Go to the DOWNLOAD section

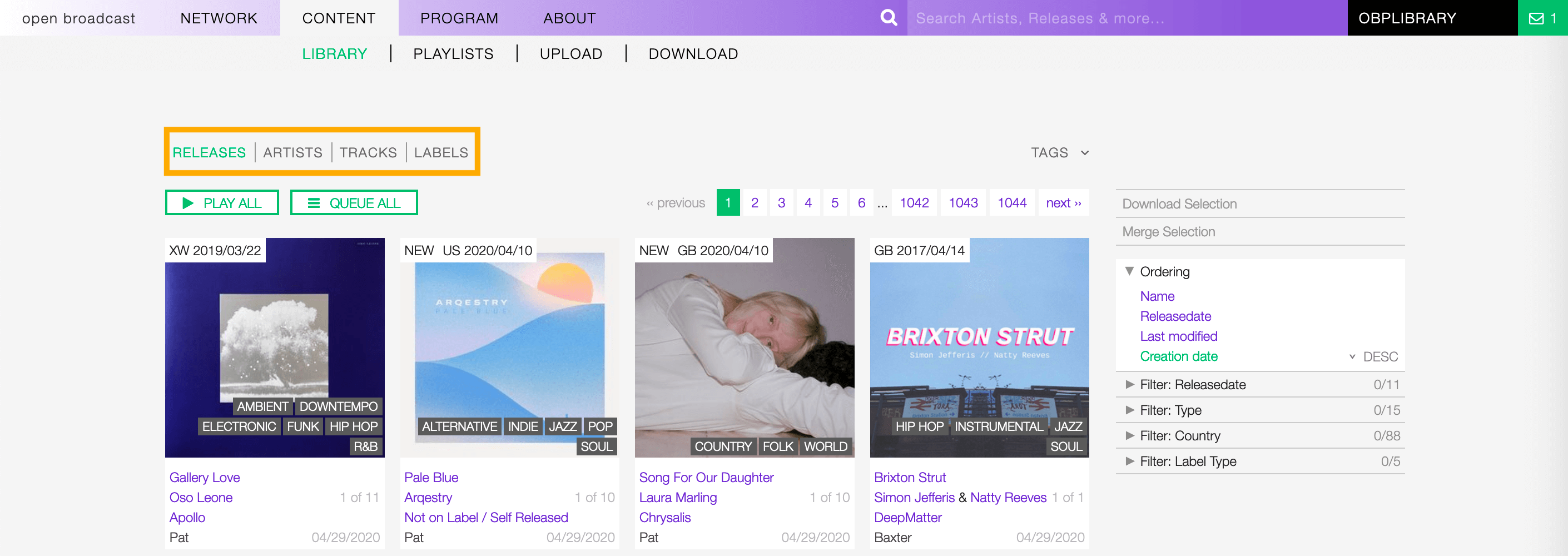693,53
